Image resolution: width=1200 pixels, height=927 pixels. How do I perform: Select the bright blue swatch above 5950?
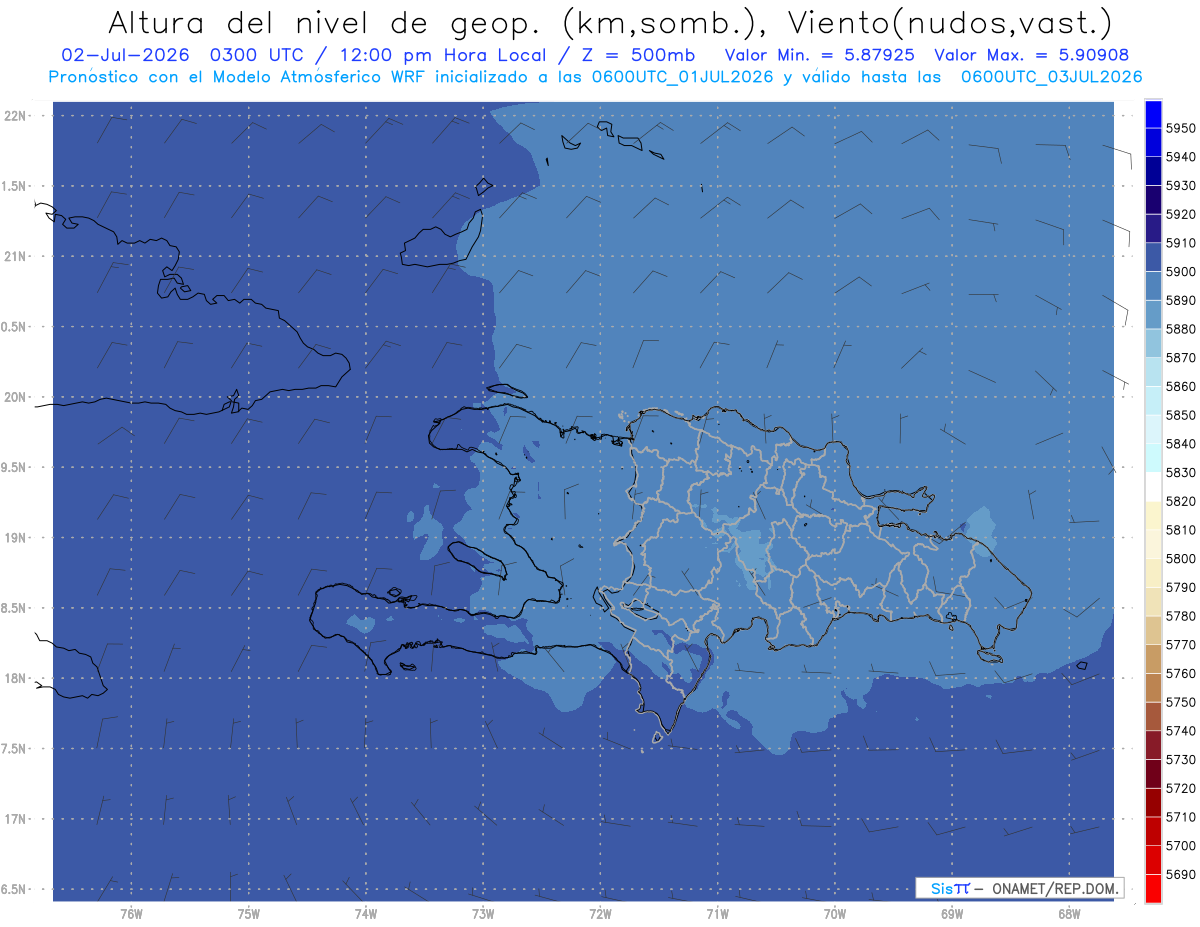click(1153, 114)
